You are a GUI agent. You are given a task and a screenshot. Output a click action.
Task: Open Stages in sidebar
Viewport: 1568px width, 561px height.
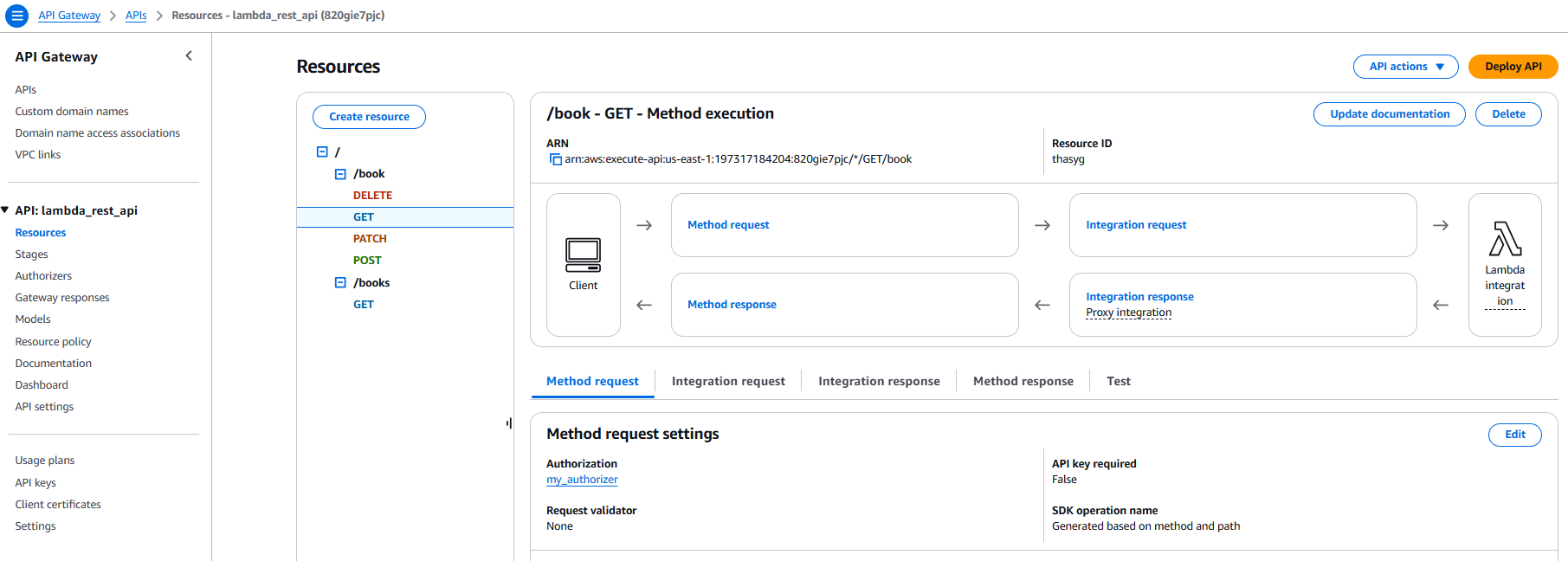[x=31, y=255]
